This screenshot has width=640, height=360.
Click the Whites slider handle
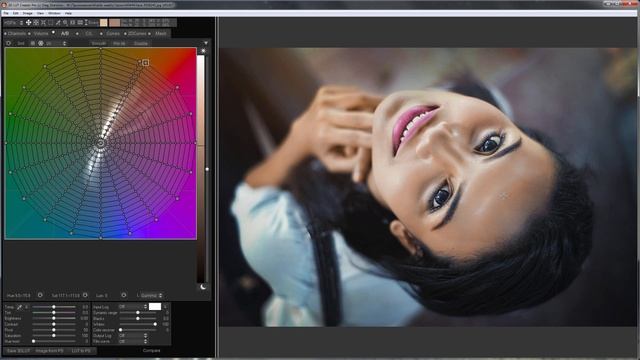tap(155, 324)
